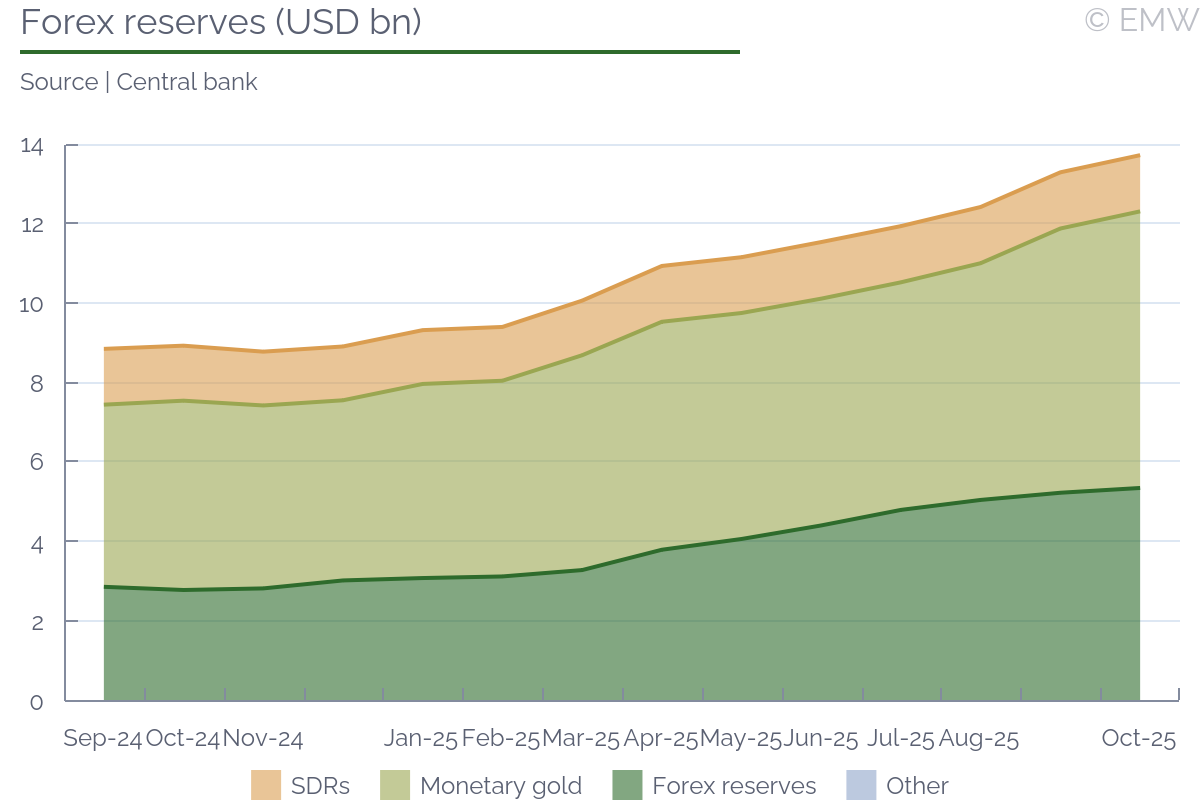The height and width of the screenshot is (800, 1200).
Task: Toggle the Forex reserves legend label
Action: tap(733, 787)
